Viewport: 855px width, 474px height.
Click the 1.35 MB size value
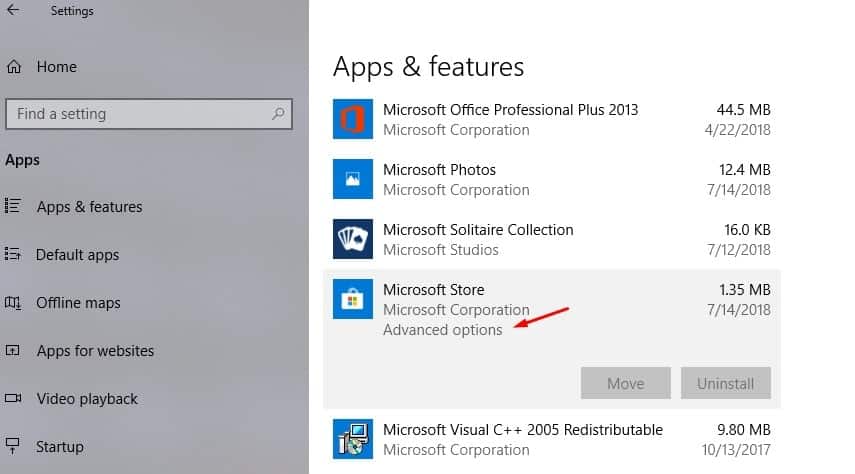[744, 290]
